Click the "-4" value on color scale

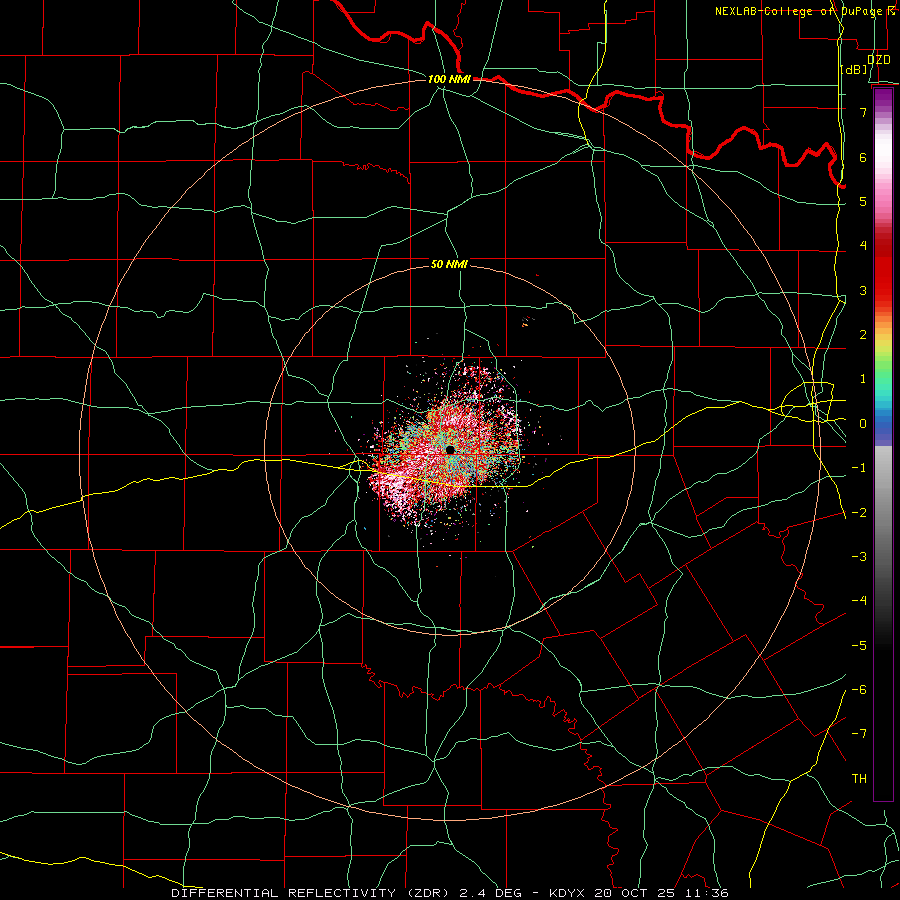[859, 601]
